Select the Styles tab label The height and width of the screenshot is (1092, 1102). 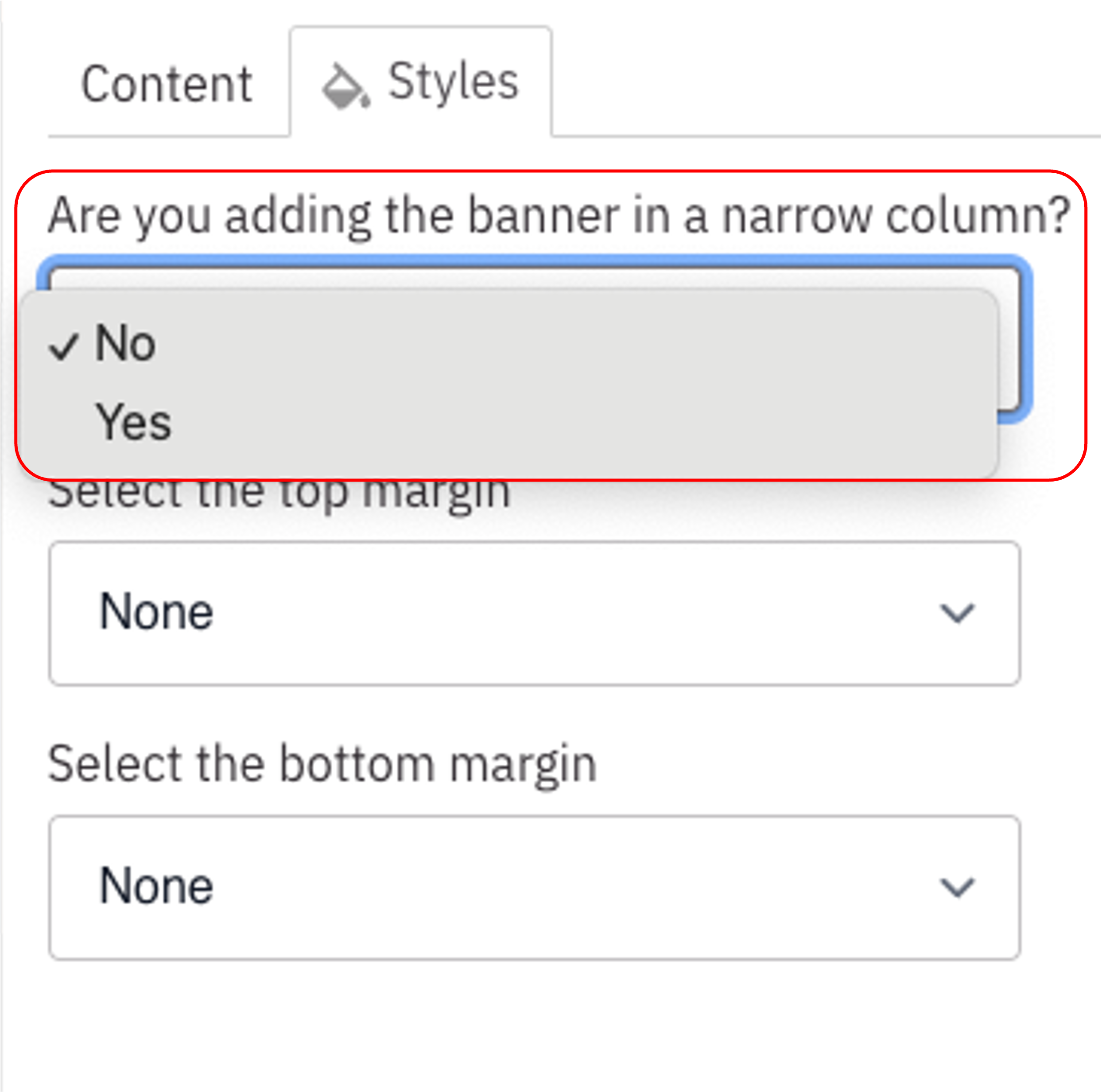[x=453, y=82]
